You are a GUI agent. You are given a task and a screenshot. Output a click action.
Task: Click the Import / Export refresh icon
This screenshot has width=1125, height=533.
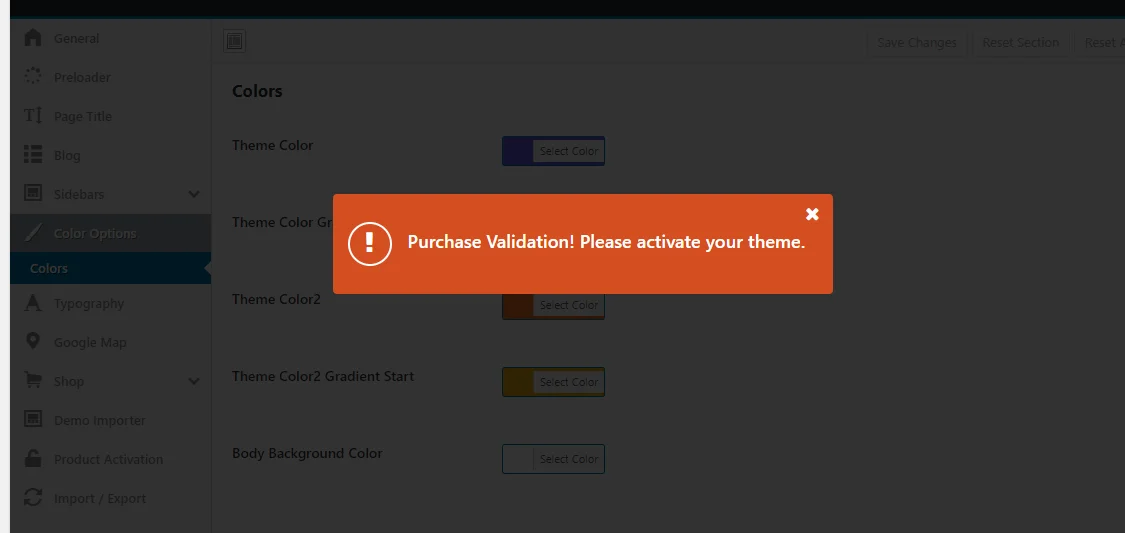(33, 498)
